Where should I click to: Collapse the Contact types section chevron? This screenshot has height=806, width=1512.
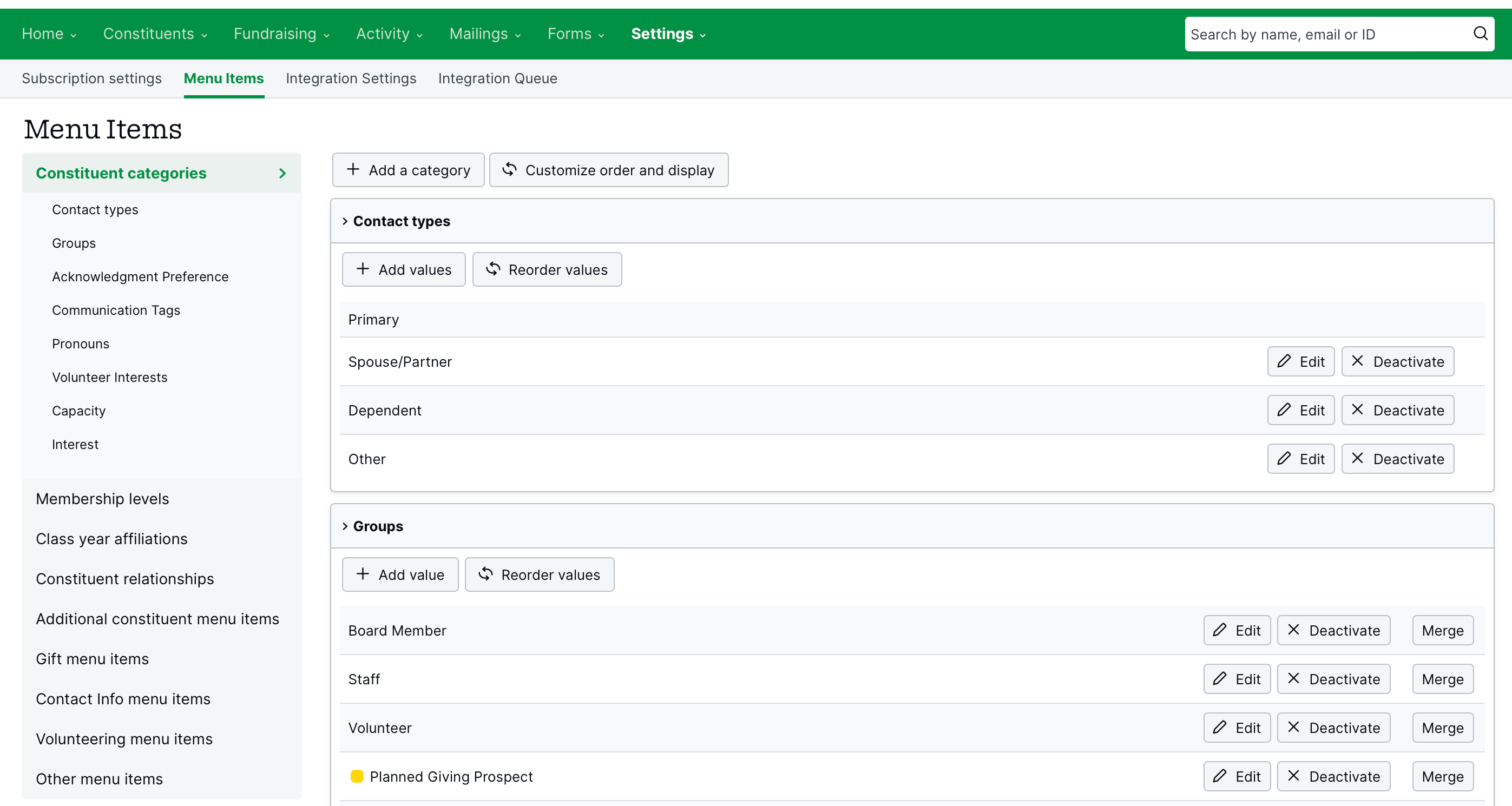(345, 221)
